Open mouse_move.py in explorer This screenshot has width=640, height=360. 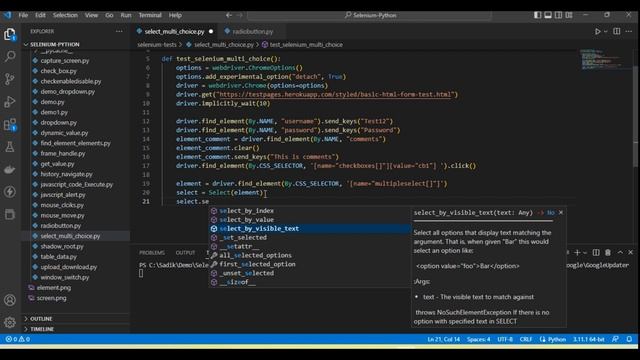click(x=62, y=216)
